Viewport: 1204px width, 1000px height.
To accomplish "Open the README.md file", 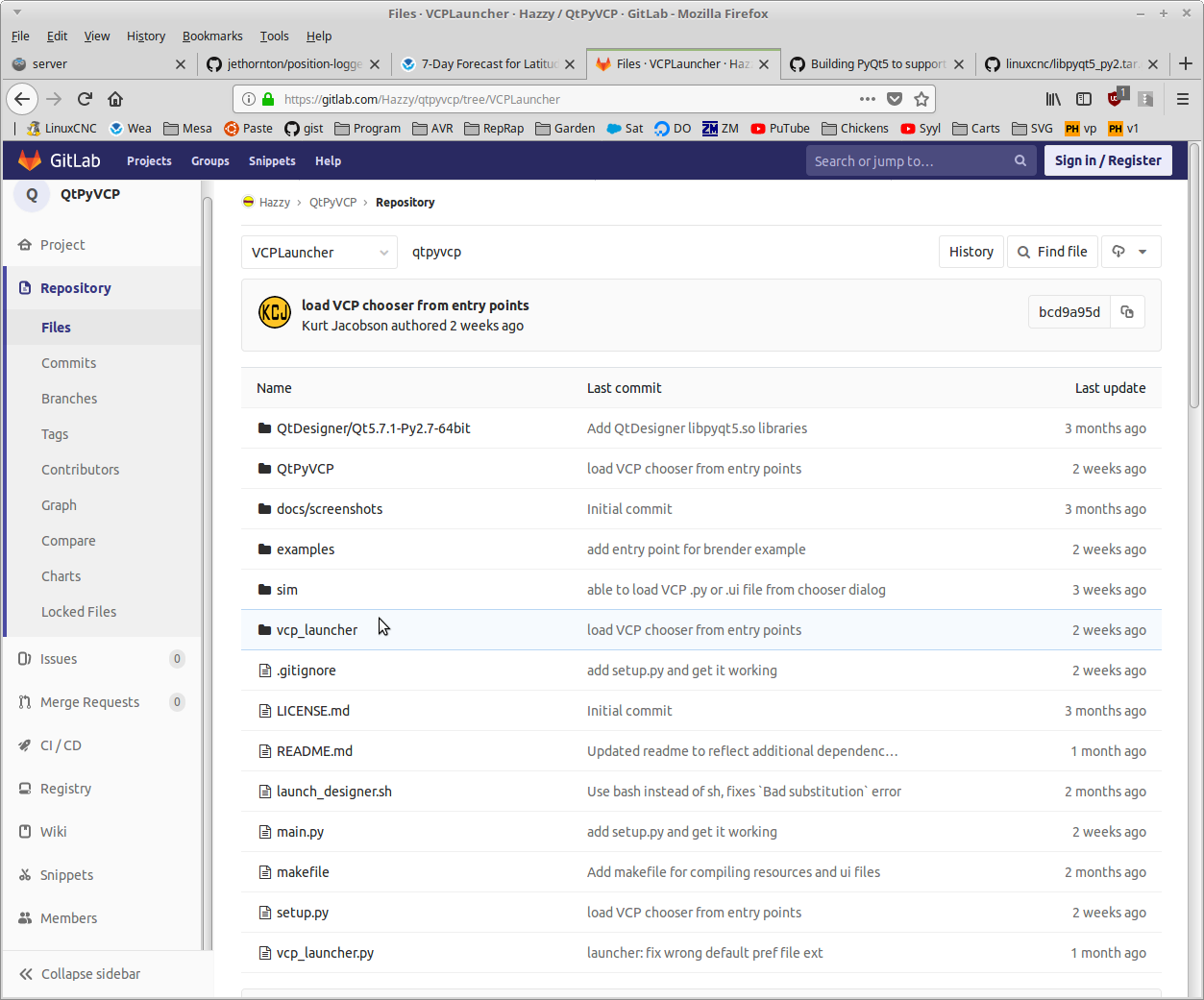I will click(314, 751).
